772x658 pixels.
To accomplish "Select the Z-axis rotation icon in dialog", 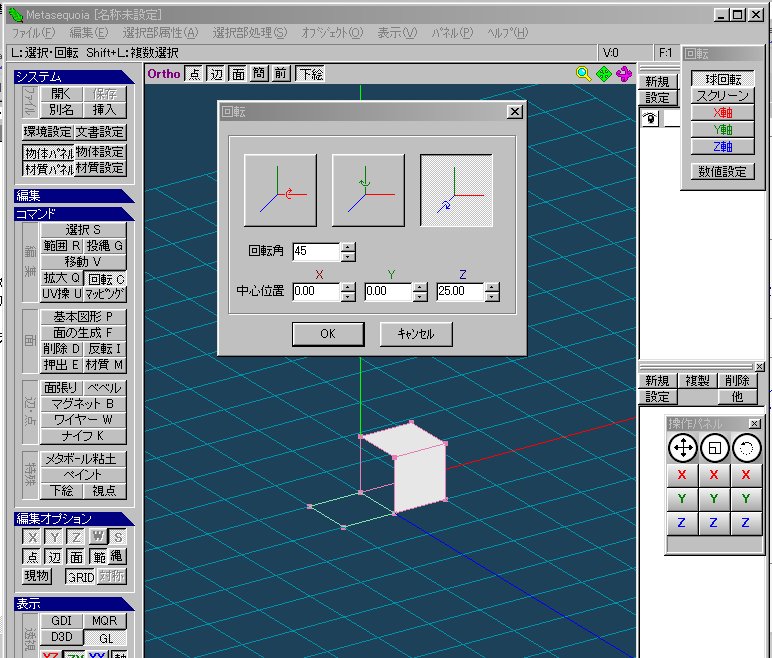I will click(456, 191).
